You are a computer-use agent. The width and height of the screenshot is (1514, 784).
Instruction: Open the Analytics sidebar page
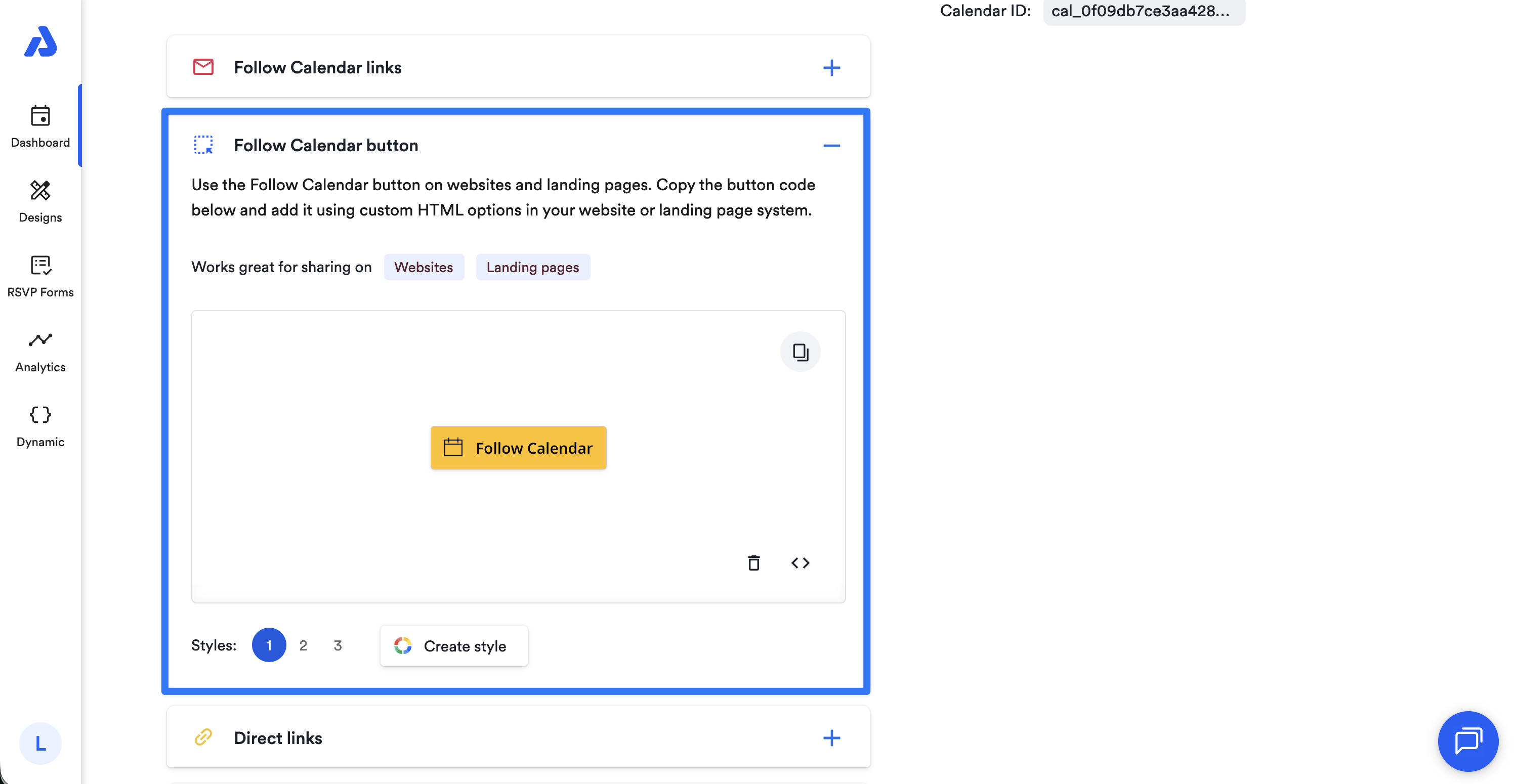tap(40, 351)
